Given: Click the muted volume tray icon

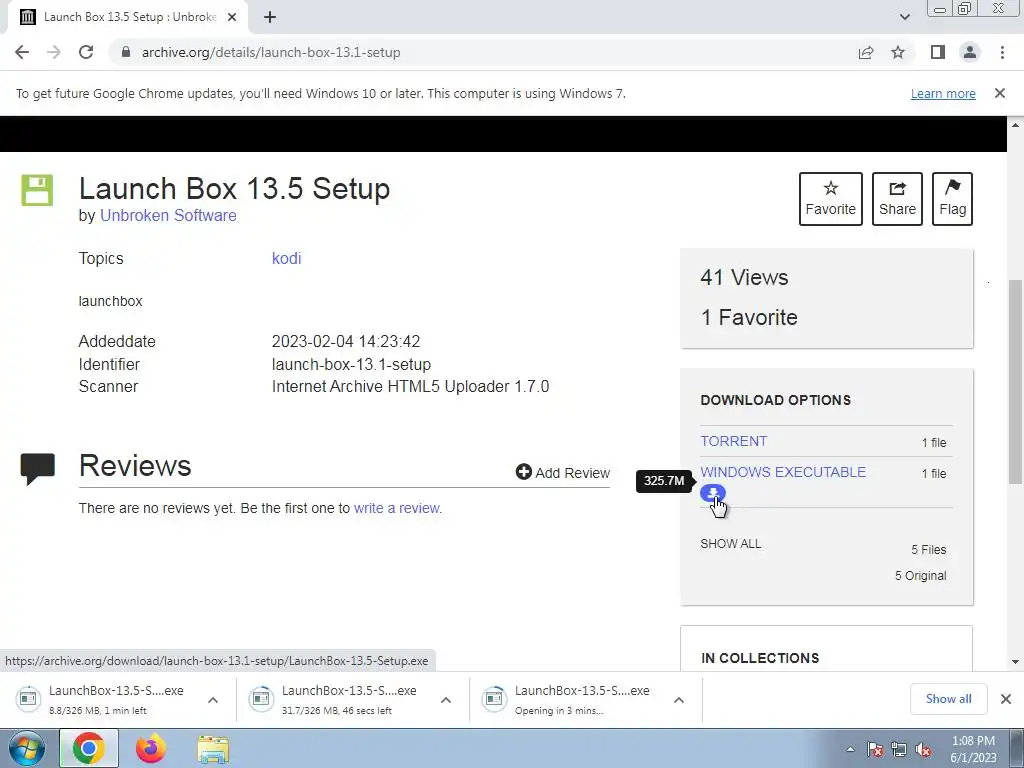Looking at the screenshot, I should tap(923, 749).
